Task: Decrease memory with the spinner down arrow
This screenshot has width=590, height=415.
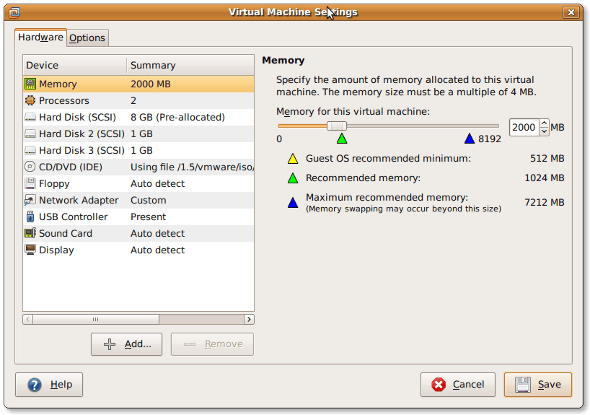Action: pyautogui.click(x=544, y=131)
